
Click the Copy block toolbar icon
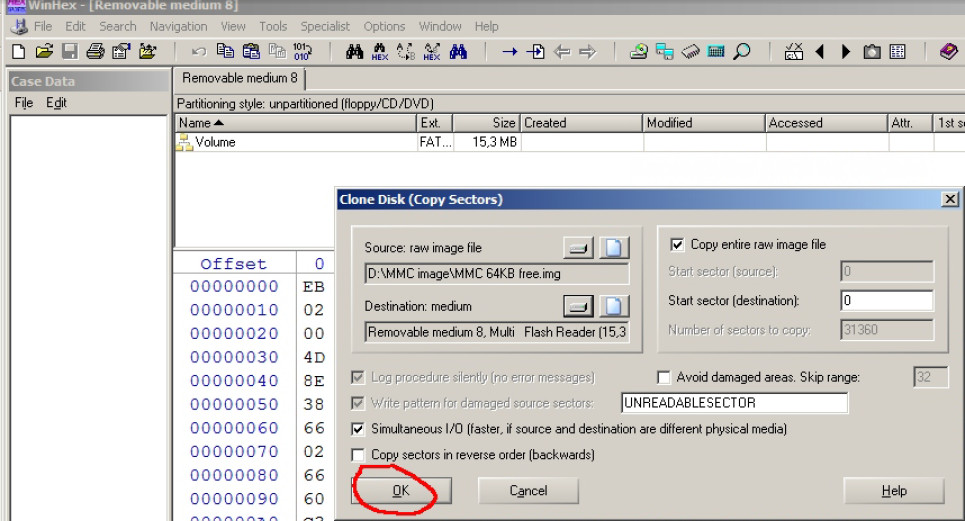[x=225, y=51]
